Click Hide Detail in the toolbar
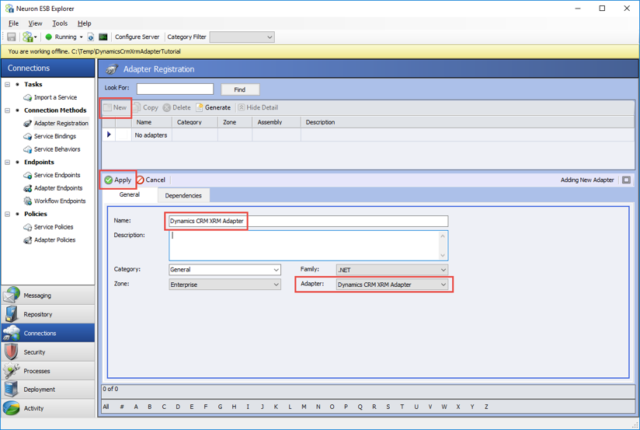This screenshot has height=430, width=640. click(x=258, y=108)
